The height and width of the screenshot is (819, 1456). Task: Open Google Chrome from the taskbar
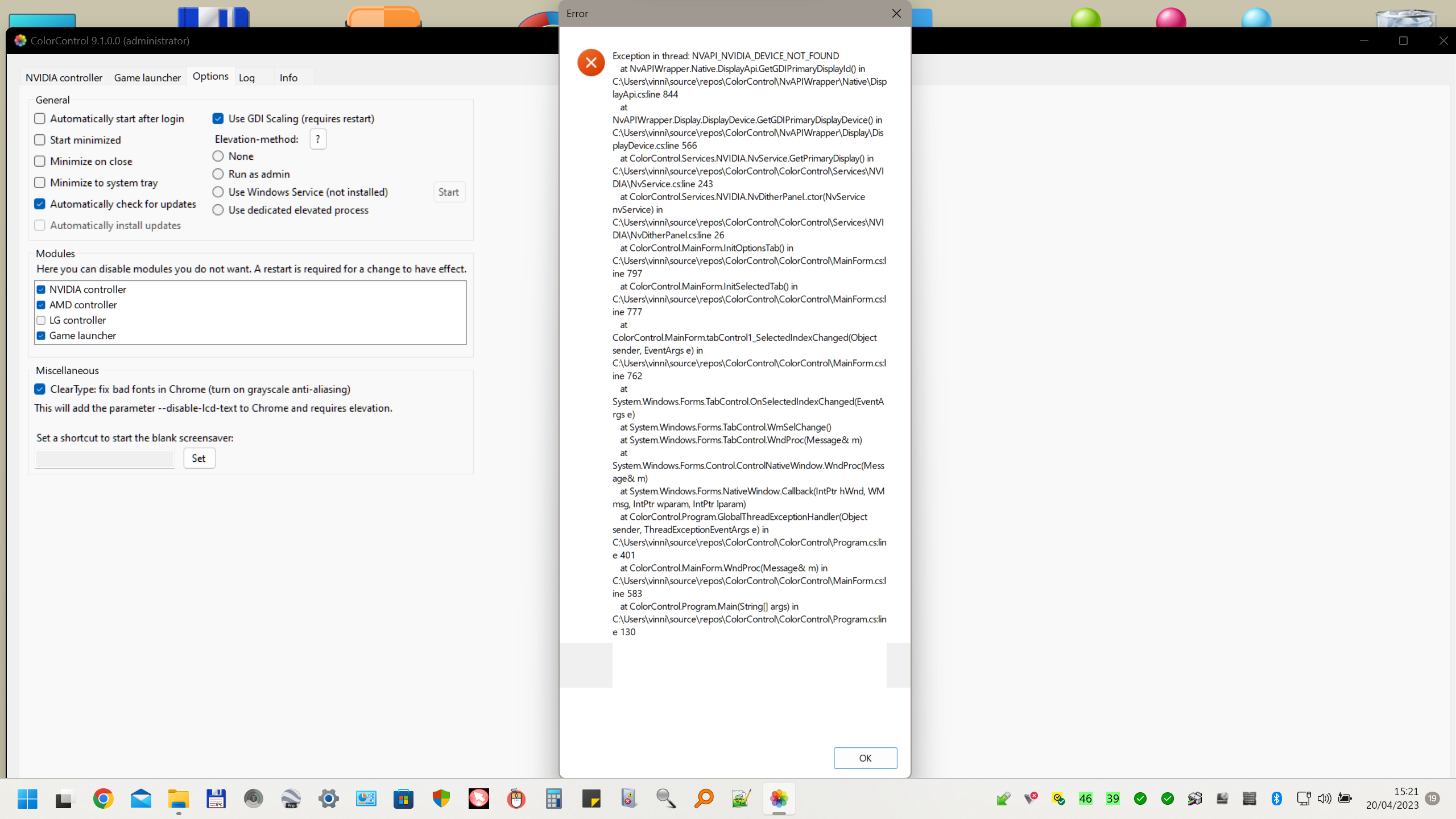pos(103,799)
